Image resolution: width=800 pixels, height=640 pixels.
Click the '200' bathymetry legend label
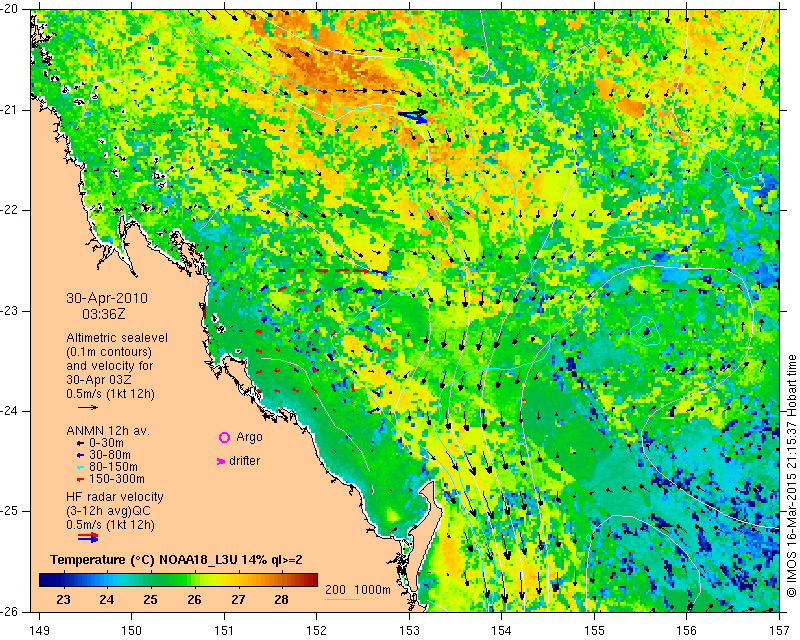tap(335, 590)
